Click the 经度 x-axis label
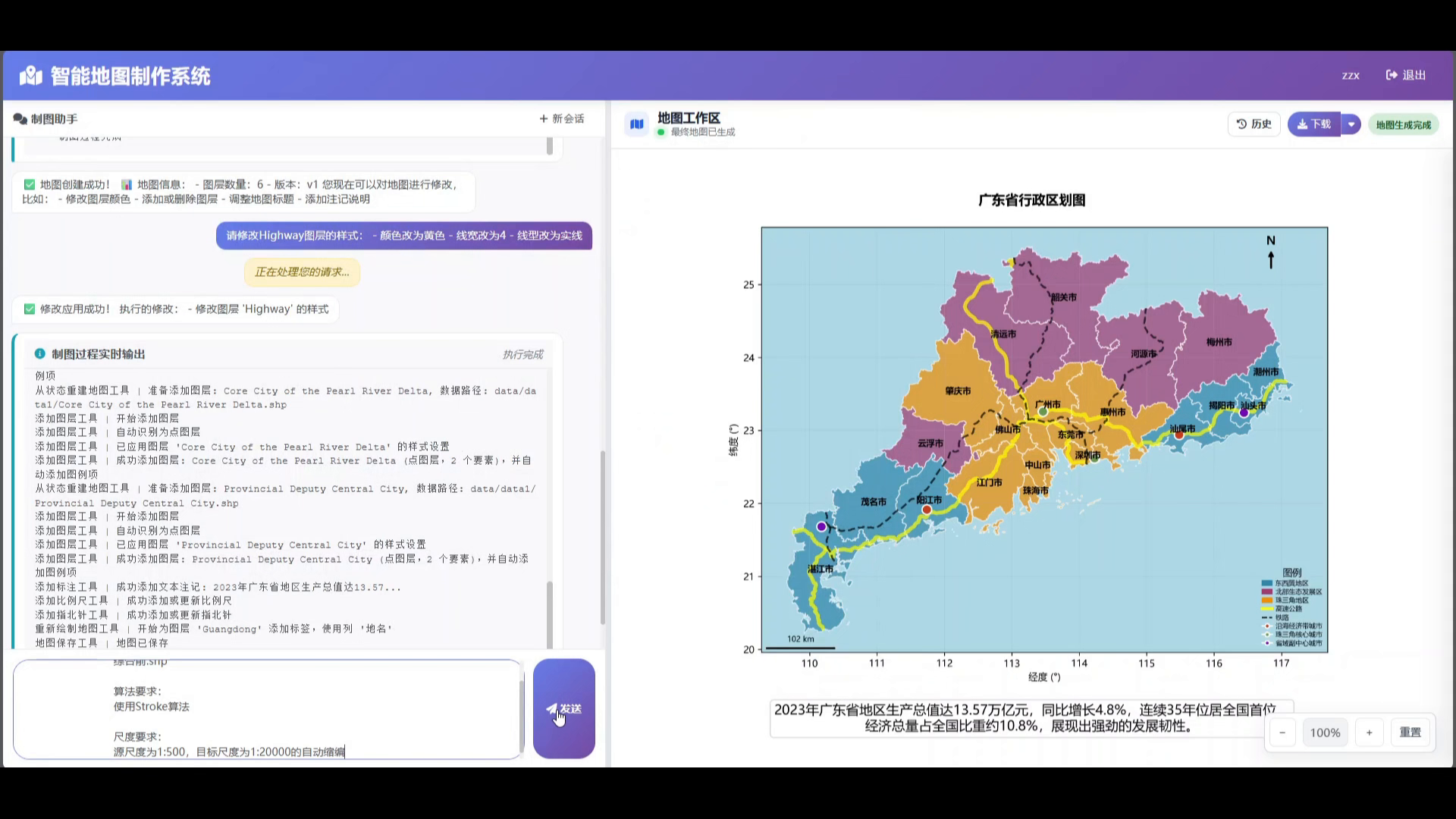 tap(1044, 677)
